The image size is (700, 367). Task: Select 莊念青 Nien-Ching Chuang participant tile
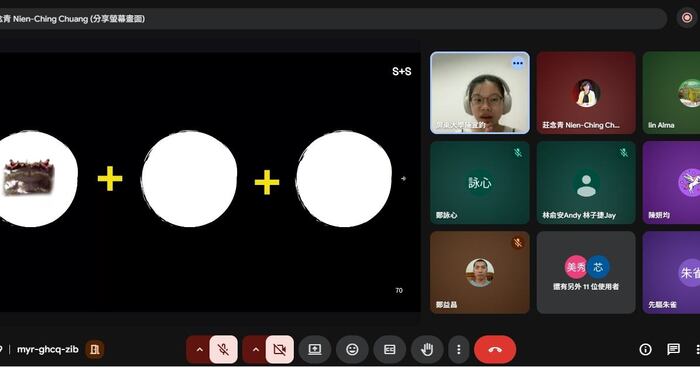click(x=586, y=92)
